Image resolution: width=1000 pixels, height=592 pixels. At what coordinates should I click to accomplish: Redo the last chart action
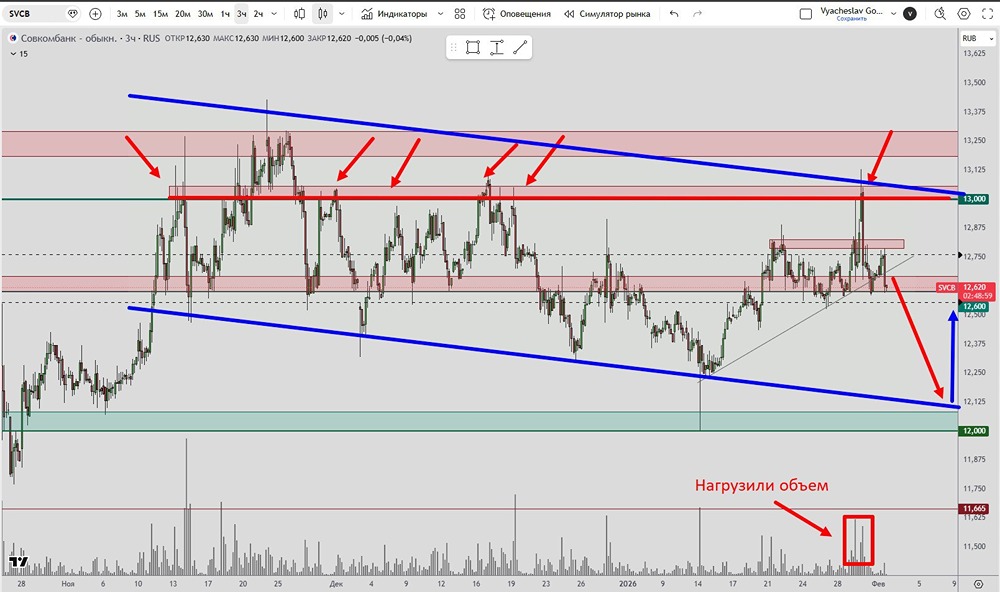point(698,13)
